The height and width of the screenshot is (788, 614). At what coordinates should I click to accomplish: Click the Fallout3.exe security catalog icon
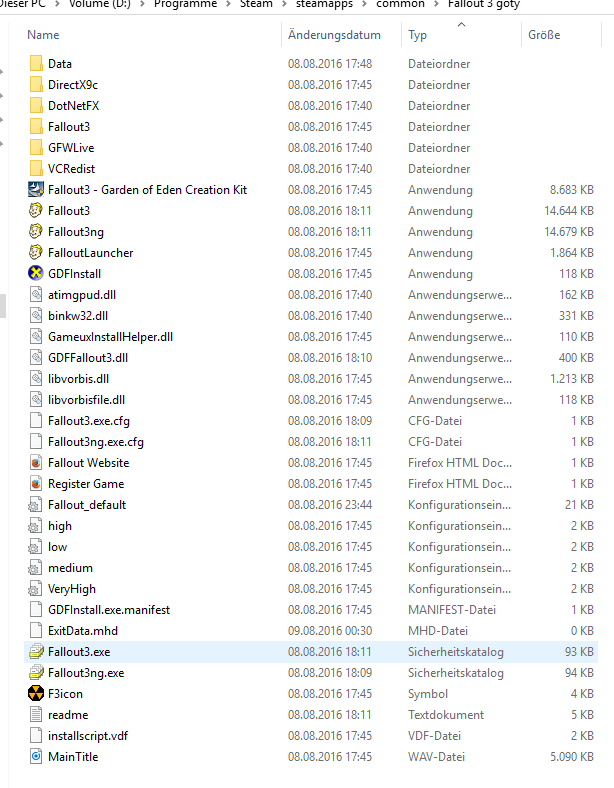36,652
